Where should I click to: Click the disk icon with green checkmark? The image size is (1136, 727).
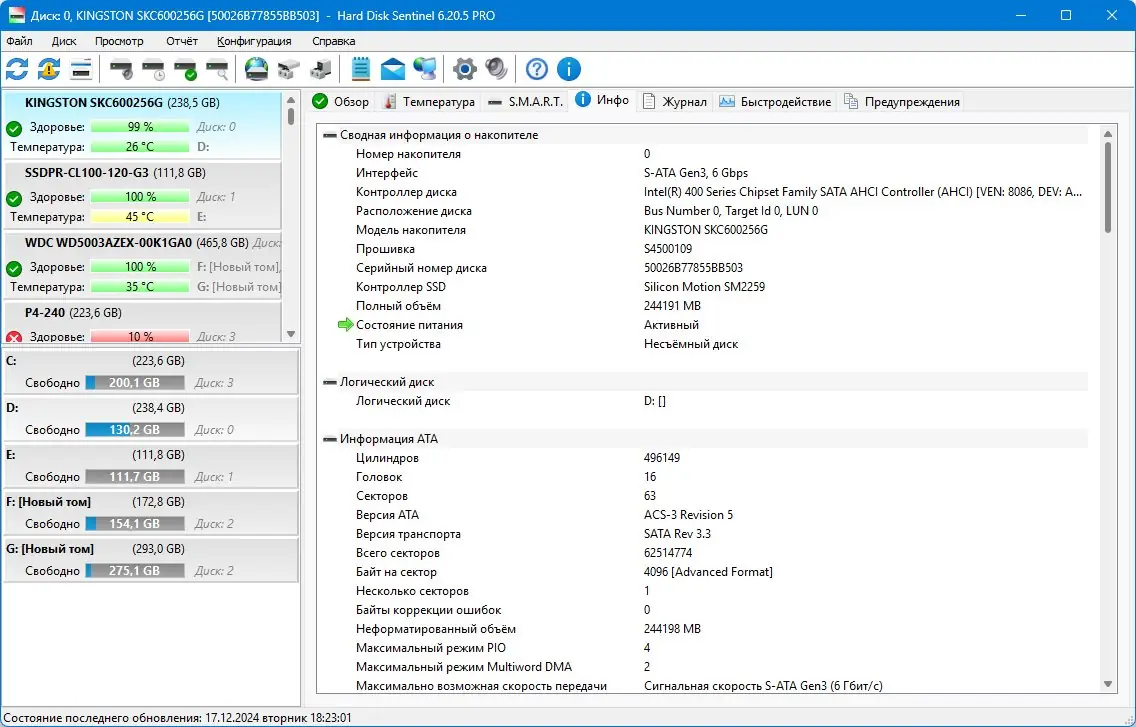click(x=185, y=70)
